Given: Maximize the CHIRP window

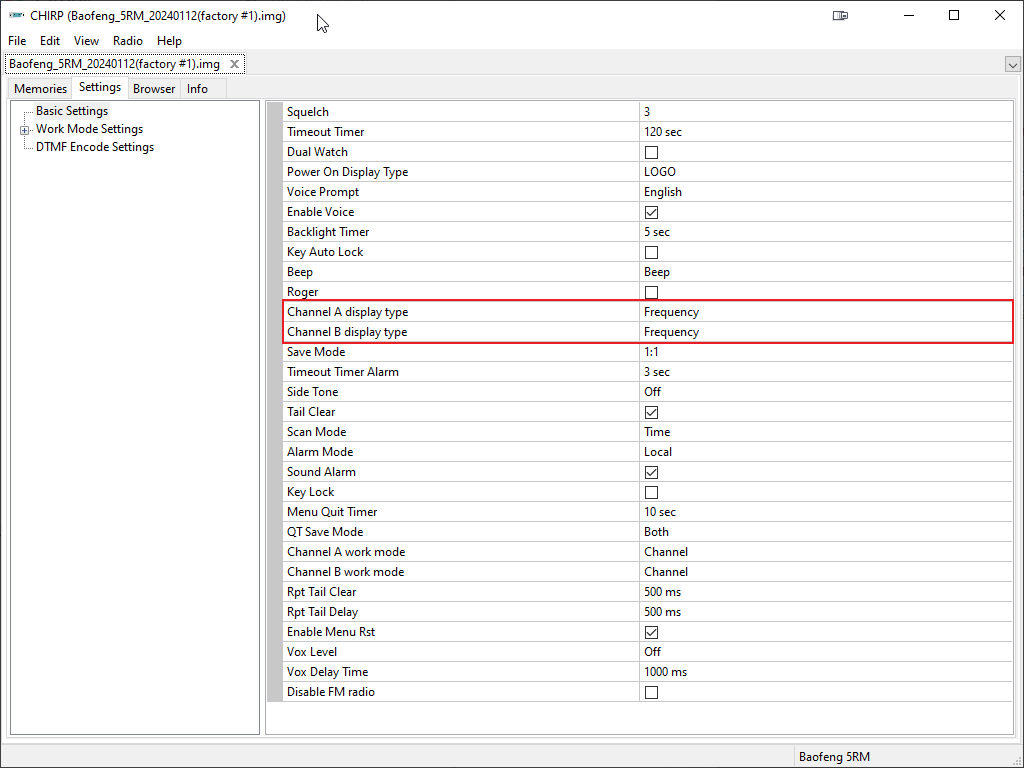Looking at the screenshot, I should 954,15.
